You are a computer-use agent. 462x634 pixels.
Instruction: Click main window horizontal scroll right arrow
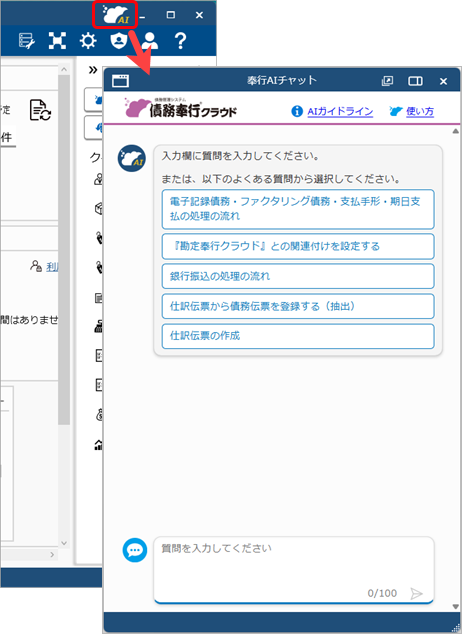pyautogui.click(x=52, y=555)
